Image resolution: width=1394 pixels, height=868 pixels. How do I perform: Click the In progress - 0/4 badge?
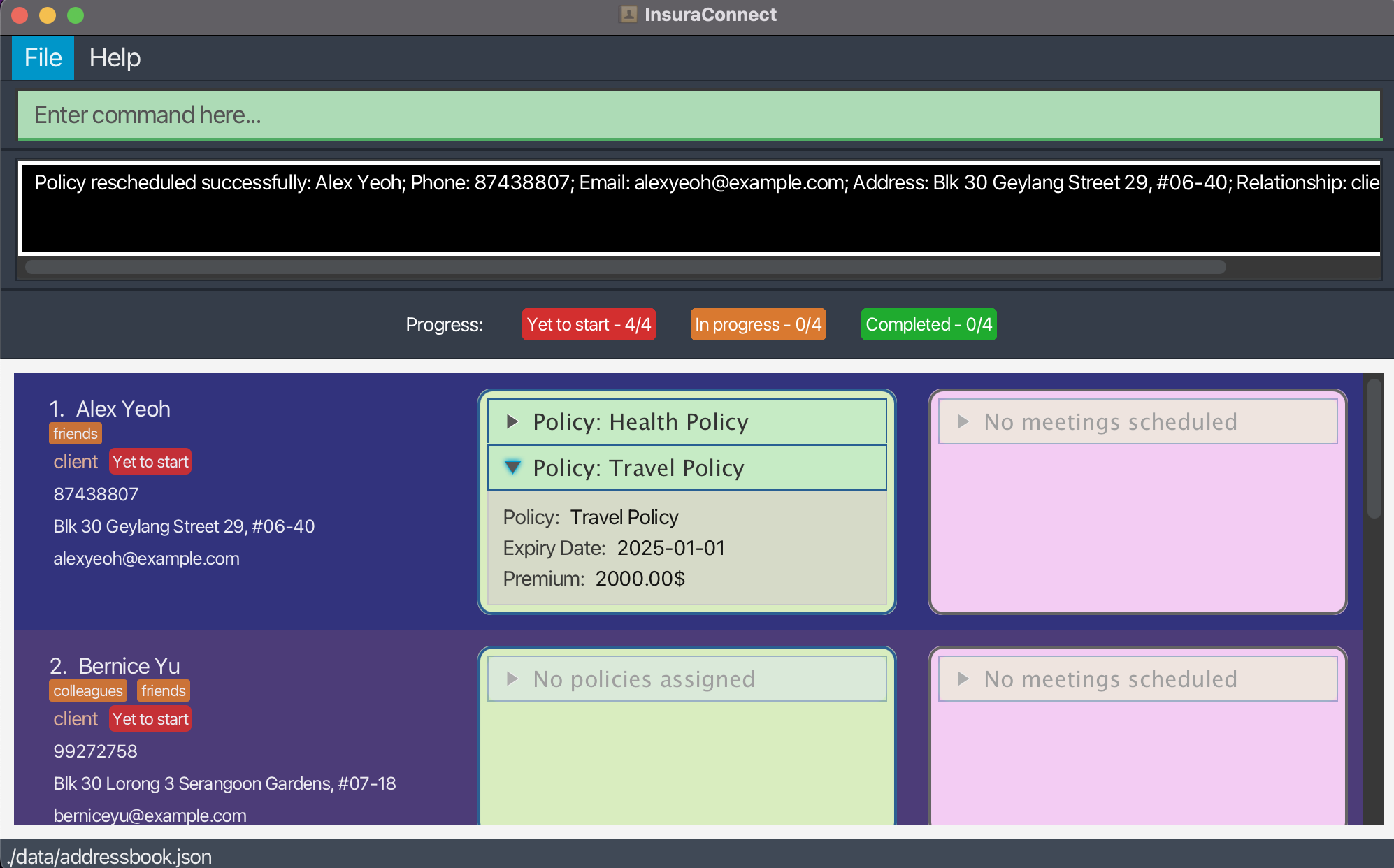point(758,324)
